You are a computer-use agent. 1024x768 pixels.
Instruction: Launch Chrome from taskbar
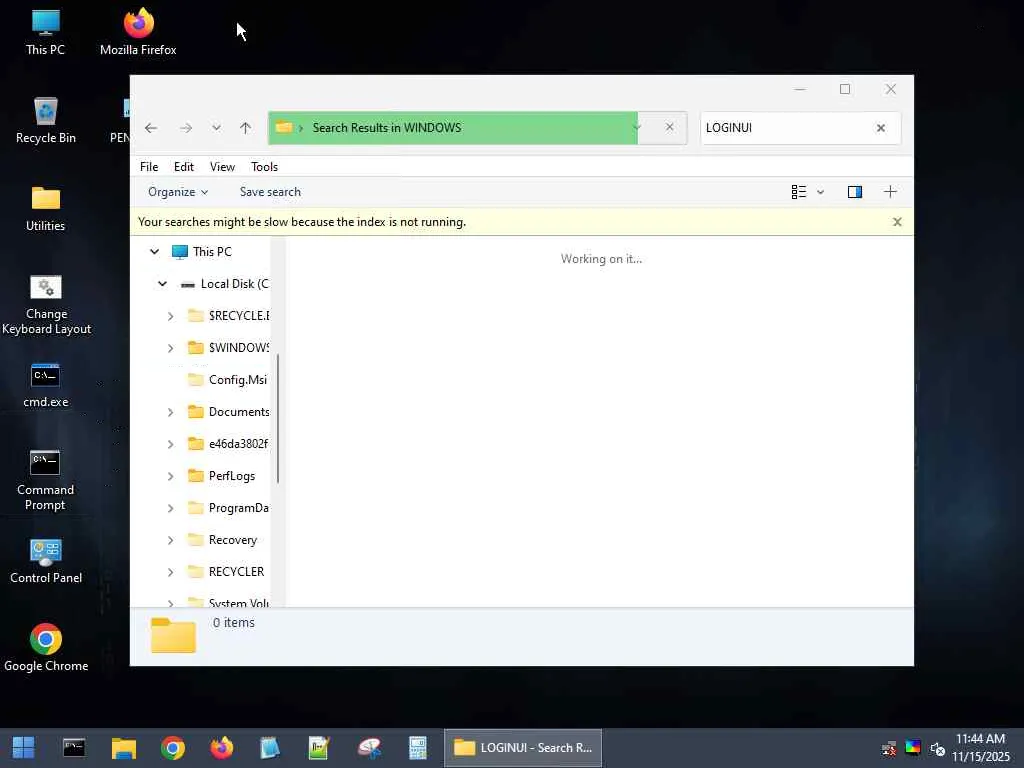tap(173, 748)
